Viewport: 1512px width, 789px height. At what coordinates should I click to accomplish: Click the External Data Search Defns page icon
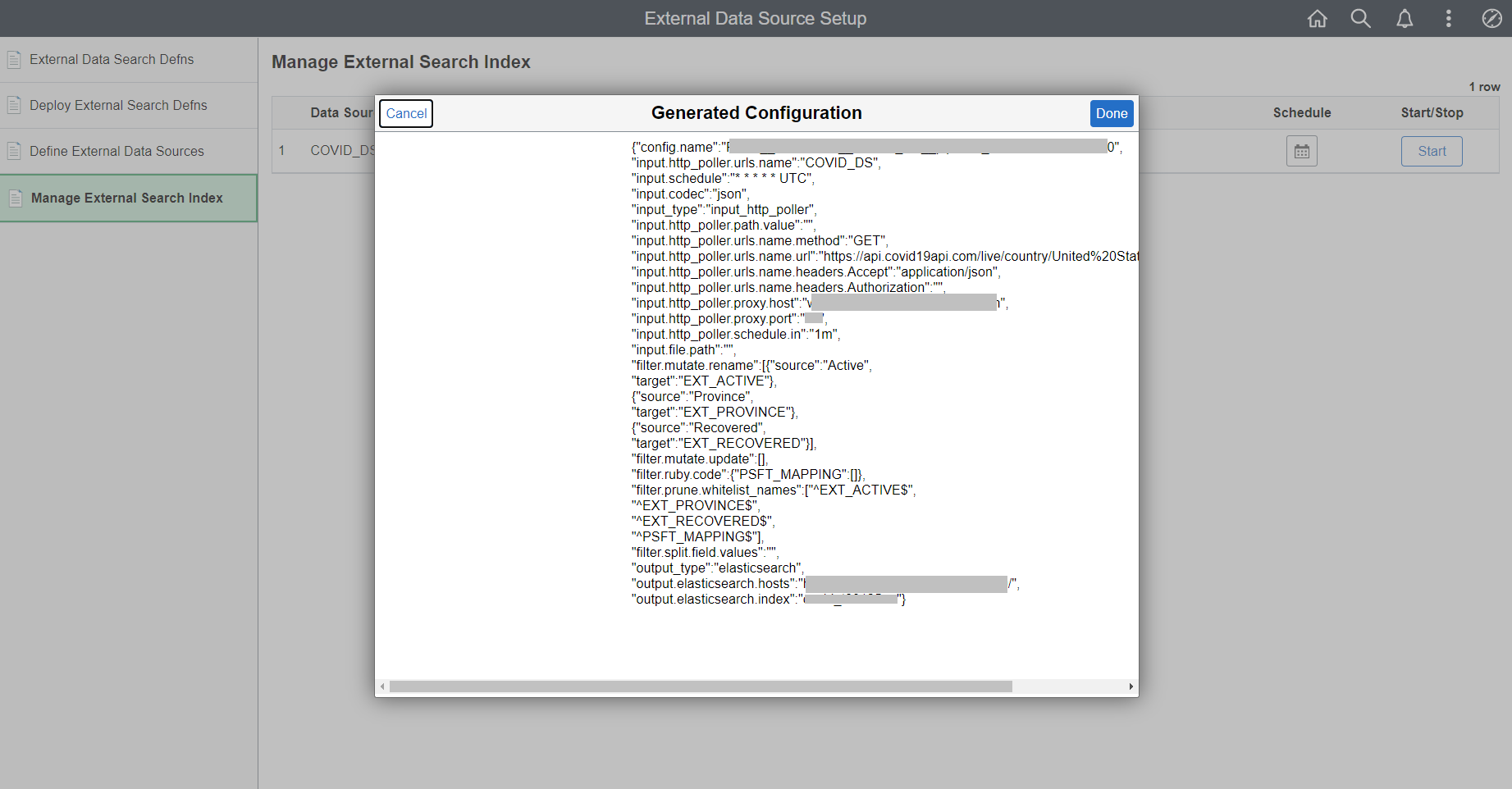click(14, 60)
